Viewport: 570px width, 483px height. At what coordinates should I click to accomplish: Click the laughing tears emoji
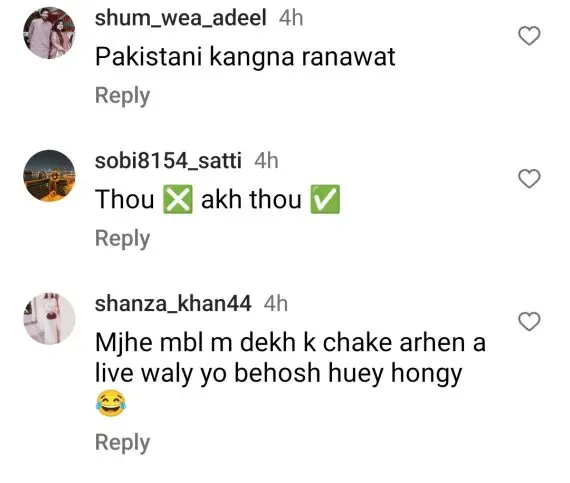click(111, 403)
